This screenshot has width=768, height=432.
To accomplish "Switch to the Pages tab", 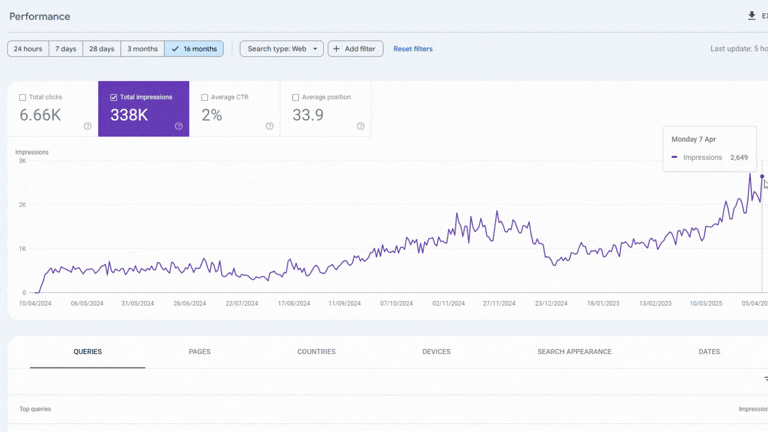I will point(200,352).
